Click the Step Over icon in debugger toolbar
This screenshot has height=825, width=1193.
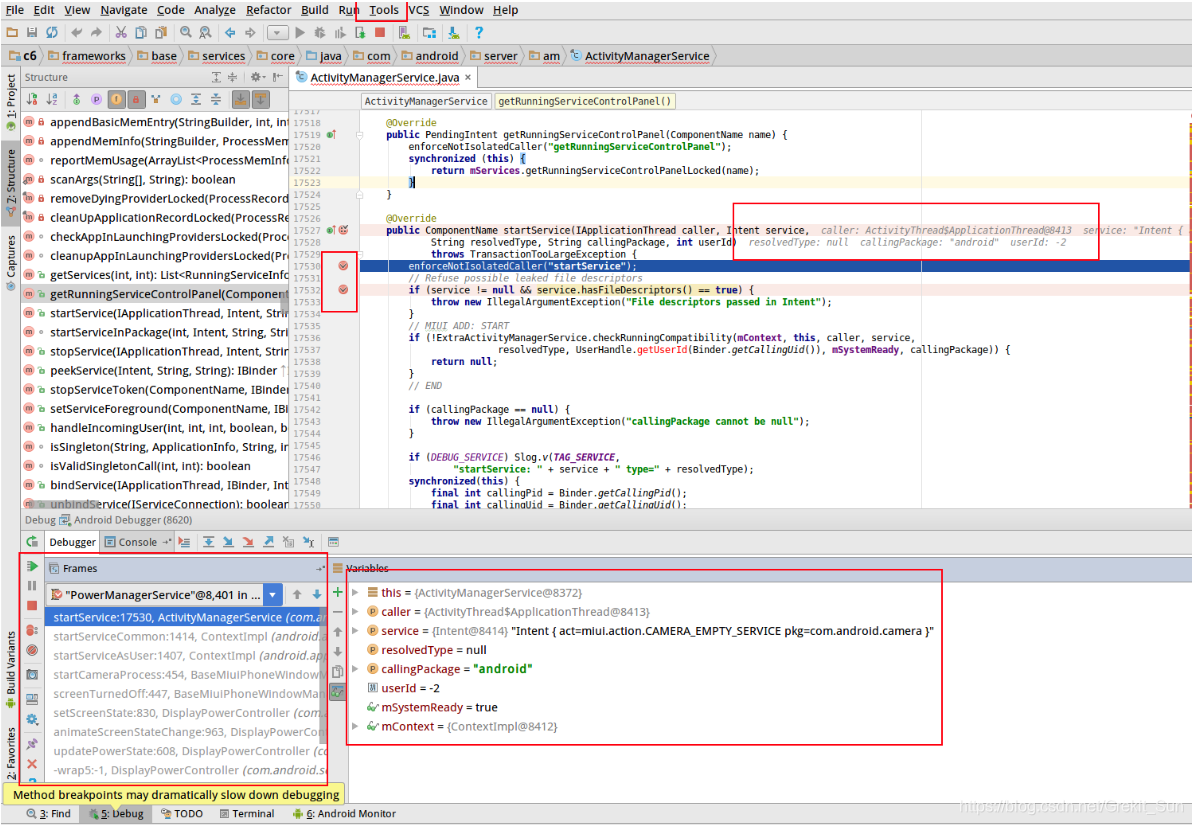tap(208, 542)
